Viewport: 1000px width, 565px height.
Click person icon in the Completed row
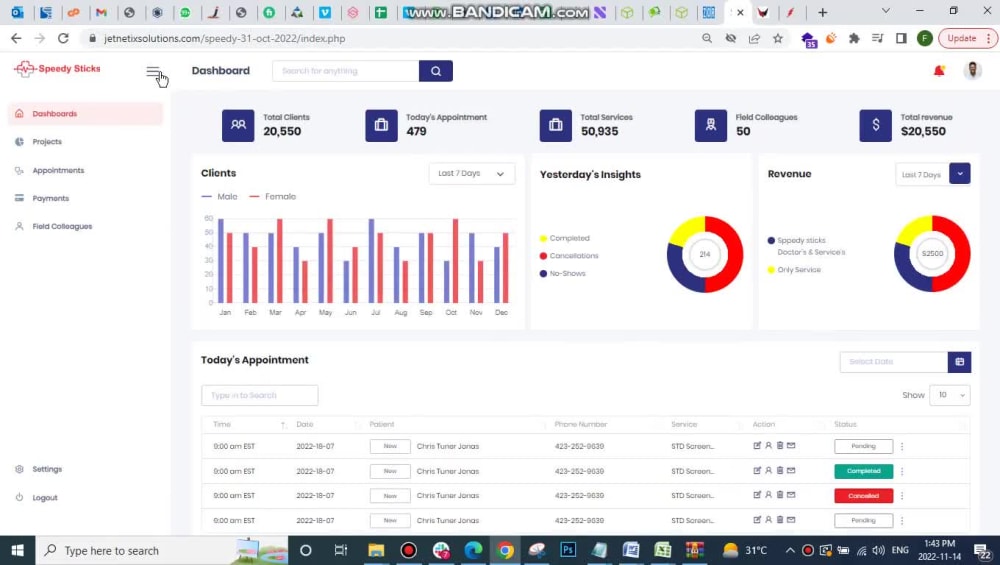click(x=768, y=471)
